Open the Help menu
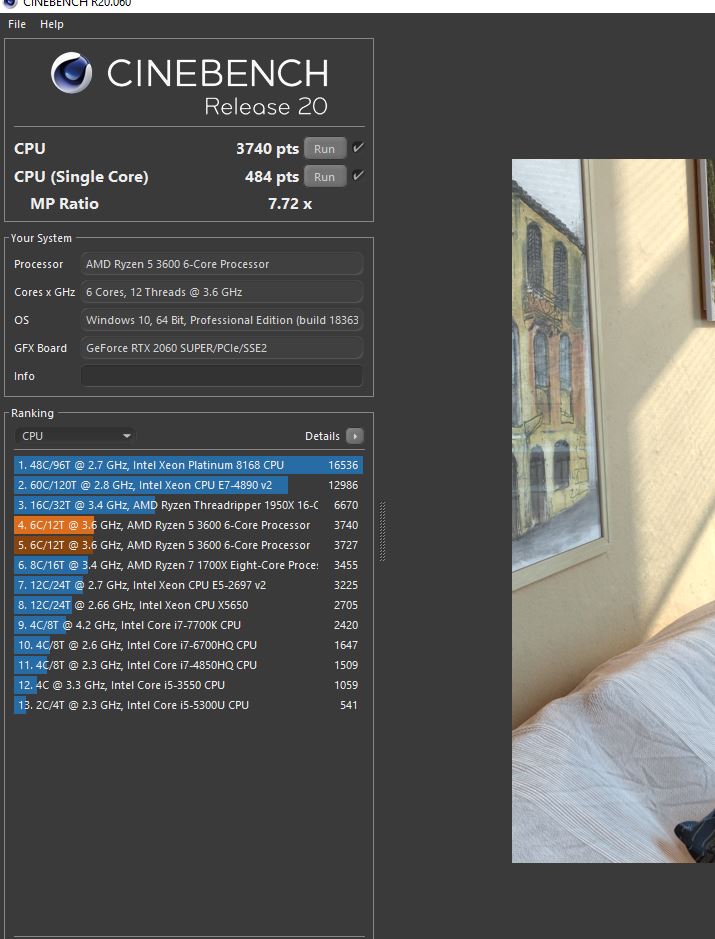The image size is (715, 939). coord(51,24)
